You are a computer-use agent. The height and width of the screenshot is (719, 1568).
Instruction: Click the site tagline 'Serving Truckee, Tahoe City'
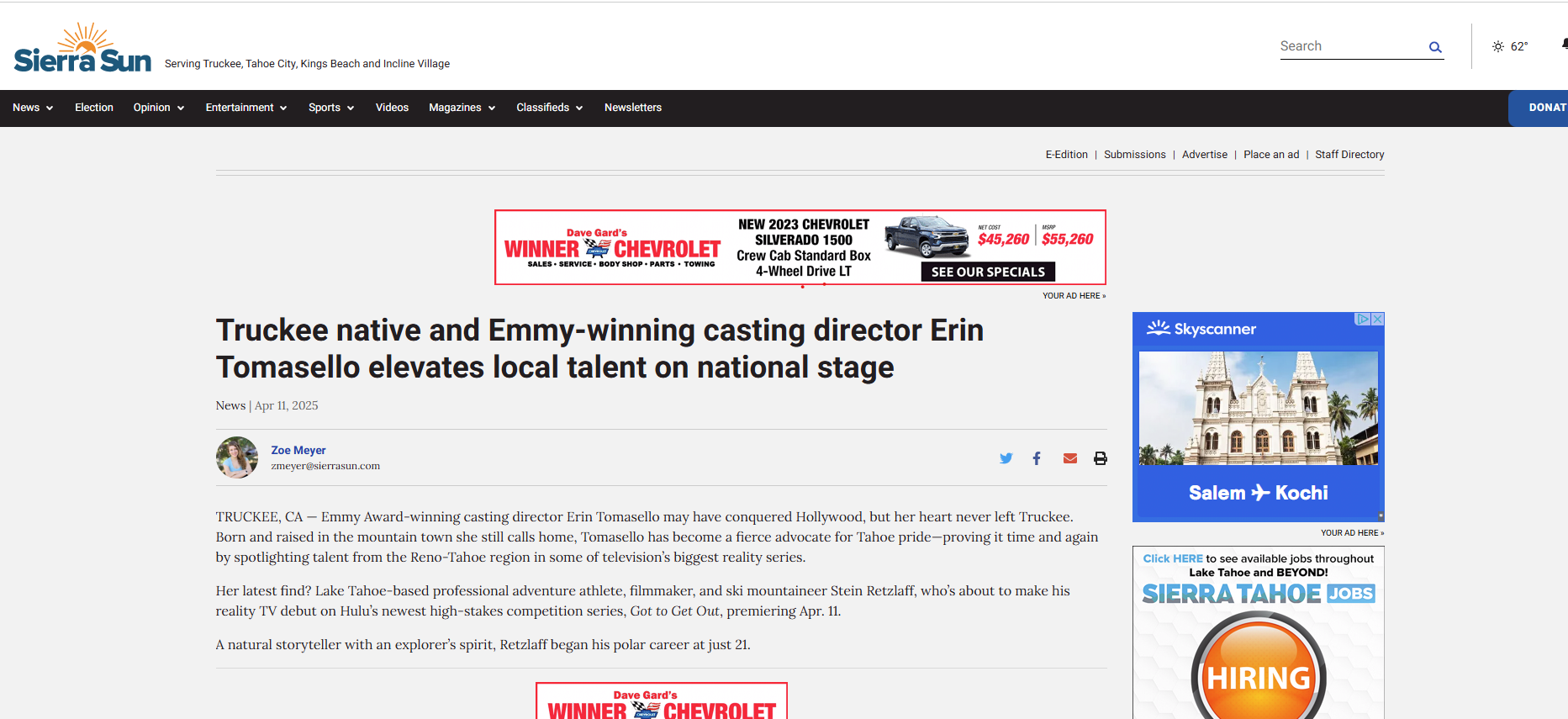click(307, 64)
